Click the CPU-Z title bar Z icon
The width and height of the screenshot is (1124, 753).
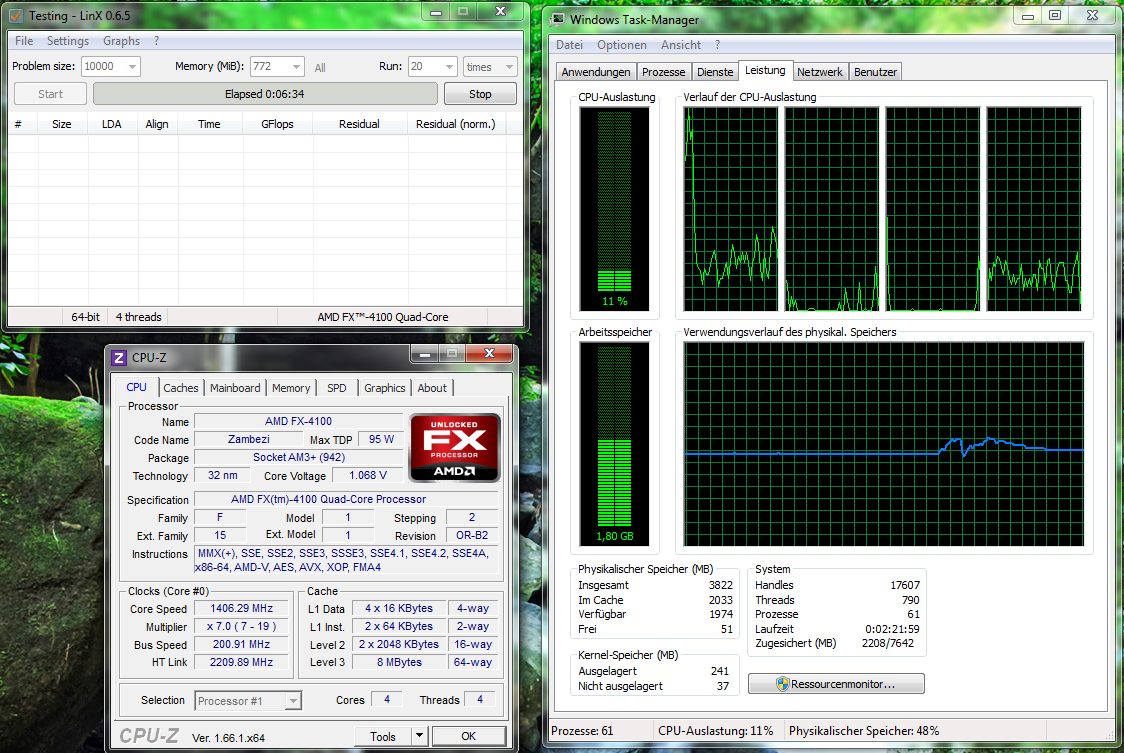click(x=119, y=357)
